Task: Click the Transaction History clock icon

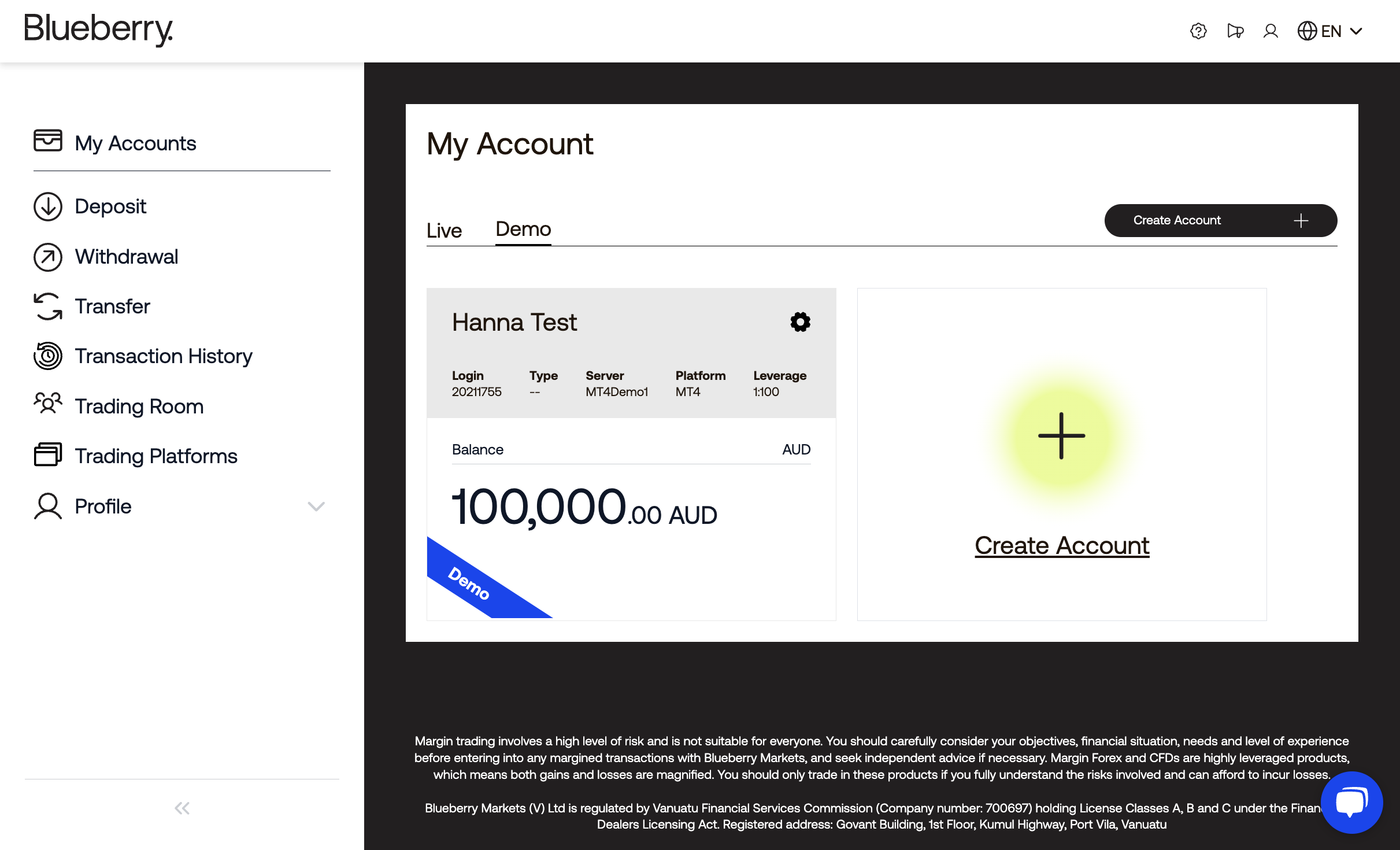Action: (x=48, y=356)
